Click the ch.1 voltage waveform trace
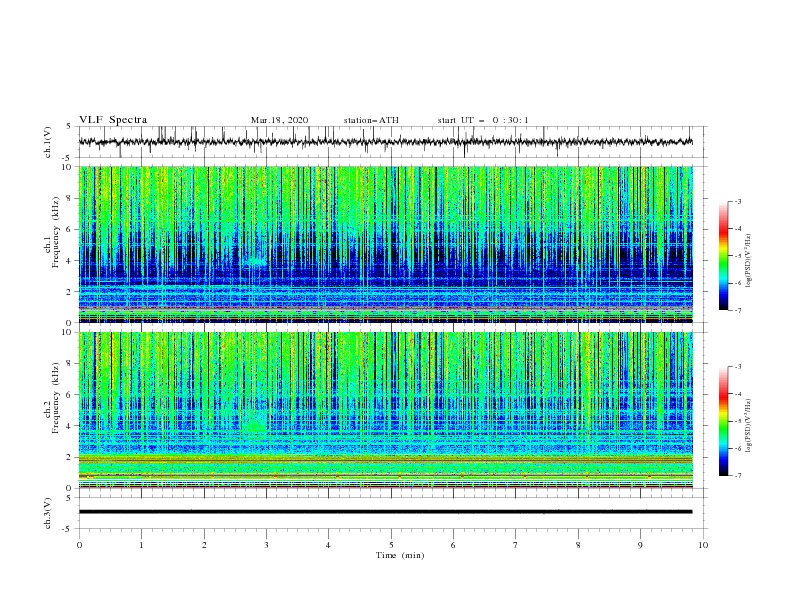 pyautogui.click(x=385, y=142)
